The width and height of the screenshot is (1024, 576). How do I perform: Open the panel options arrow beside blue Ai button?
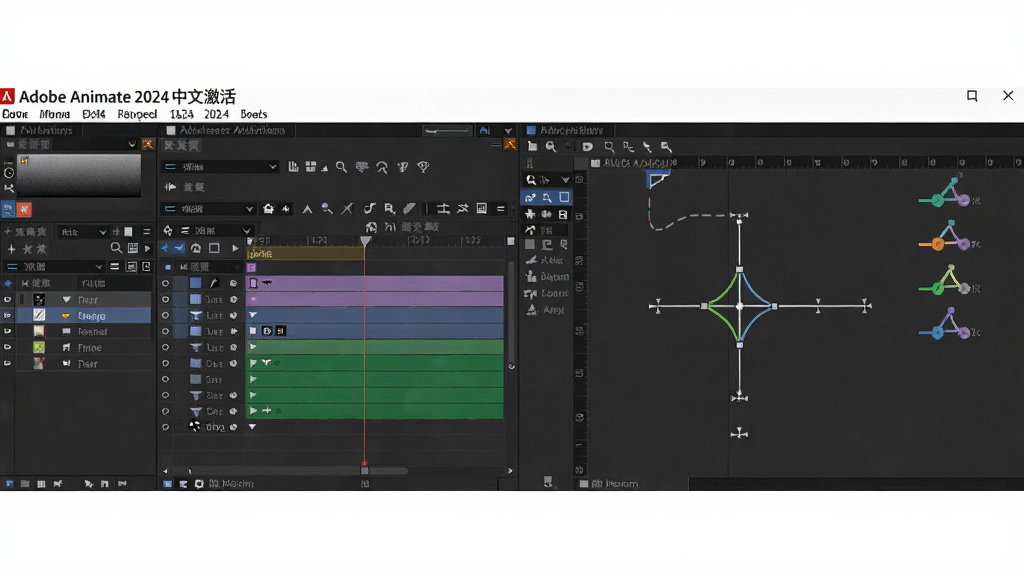pos(508,131)
